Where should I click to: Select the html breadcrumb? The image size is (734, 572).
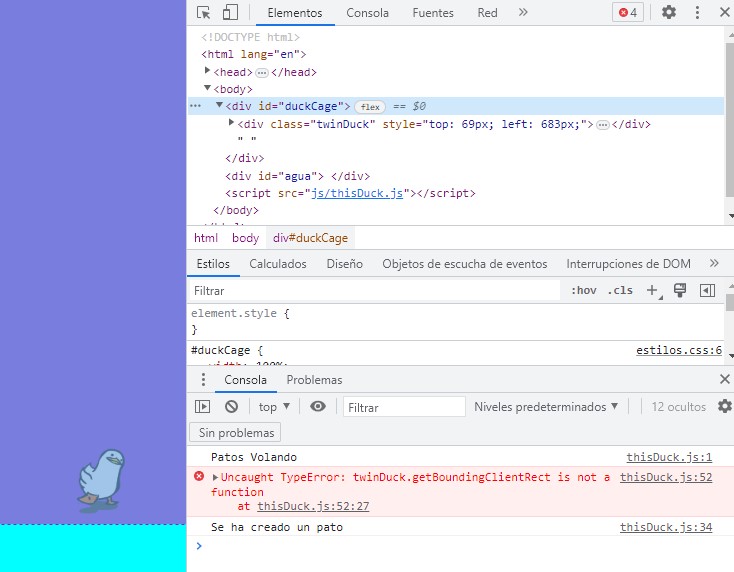coord(206,238)
